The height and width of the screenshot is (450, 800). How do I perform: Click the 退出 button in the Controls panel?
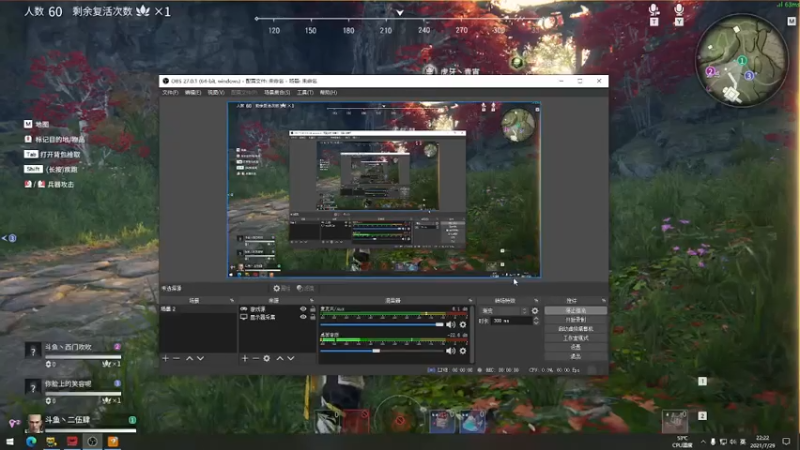click(576, 356)
